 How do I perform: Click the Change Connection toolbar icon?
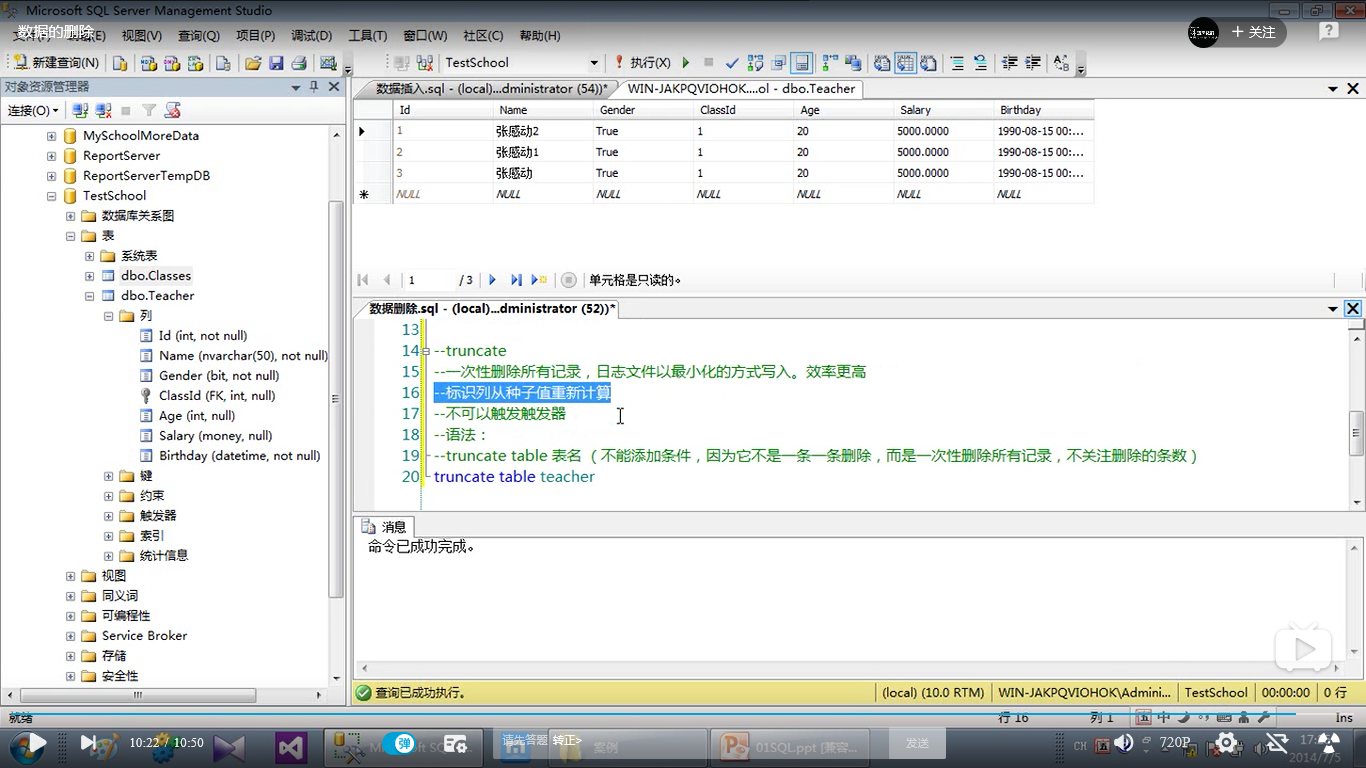pyautogui.click(x=424, y=62)
